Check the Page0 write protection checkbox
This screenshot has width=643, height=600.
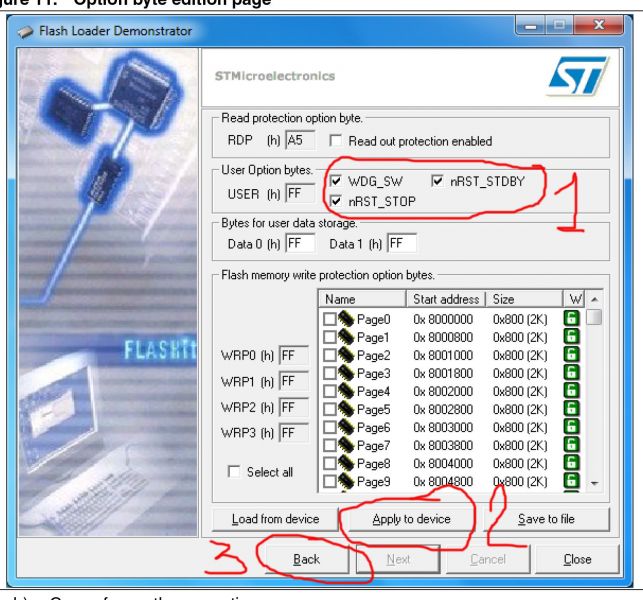point(330,319)
